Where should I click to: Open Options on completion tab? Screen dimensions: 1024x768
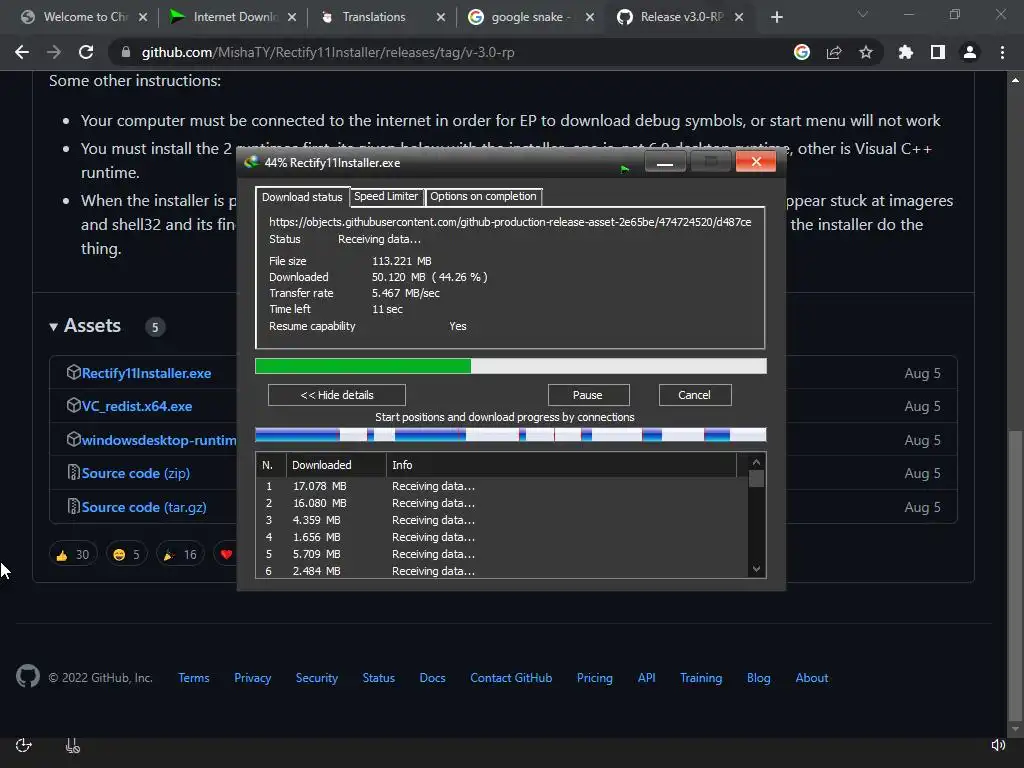tap(483, 196)
